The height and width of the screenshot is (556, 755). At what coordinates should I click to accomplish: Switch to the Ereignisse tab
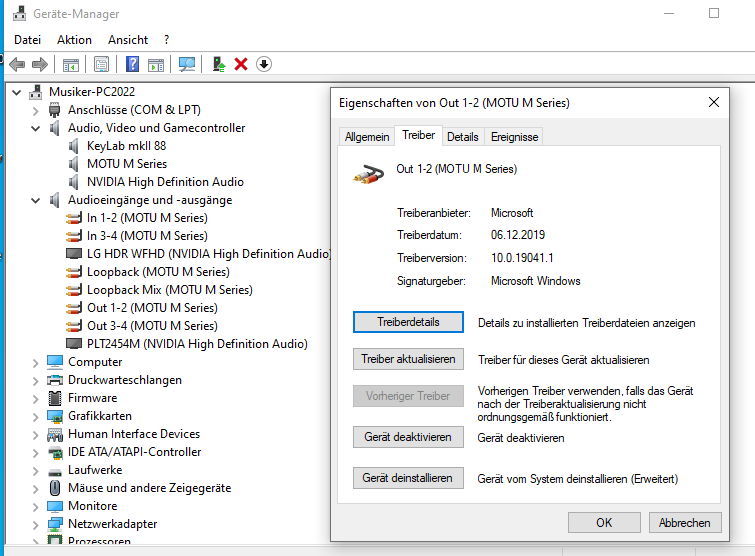tap(514, 137)
